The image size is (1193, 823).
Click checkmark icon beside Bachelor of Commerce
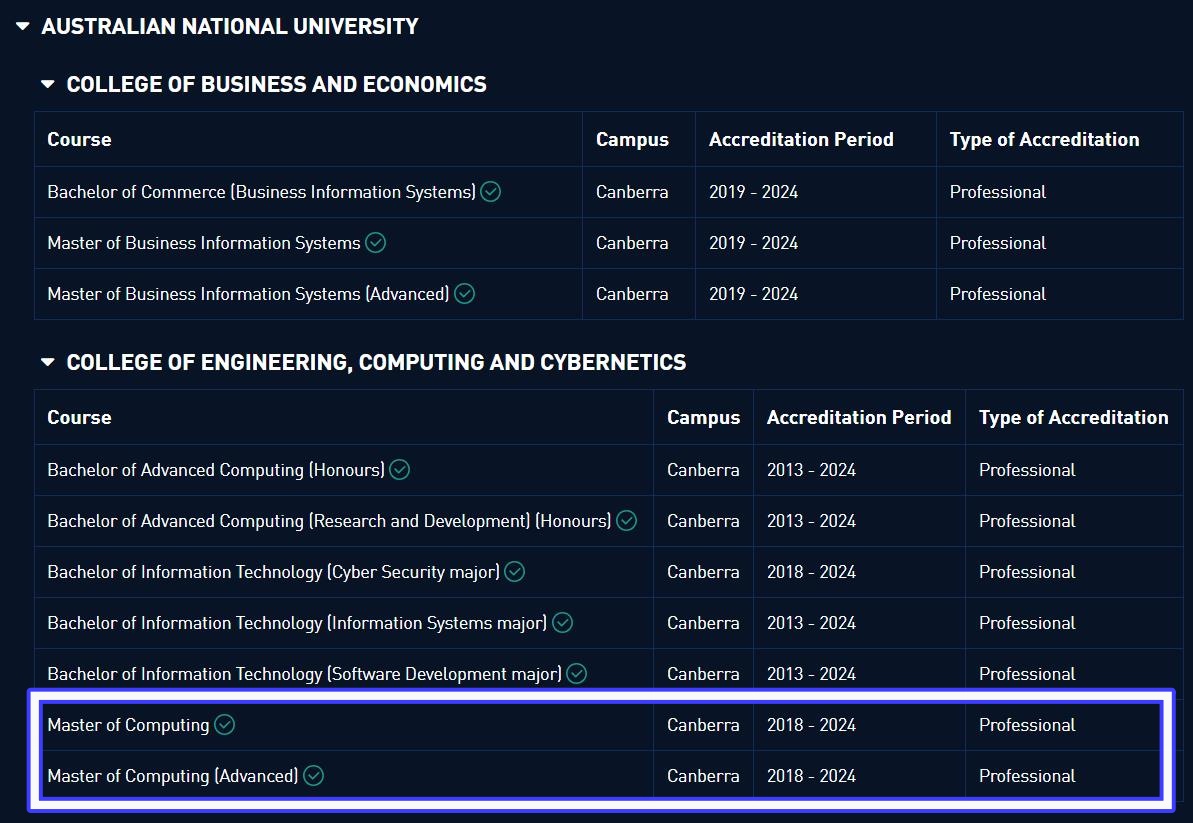pos(491,192)
